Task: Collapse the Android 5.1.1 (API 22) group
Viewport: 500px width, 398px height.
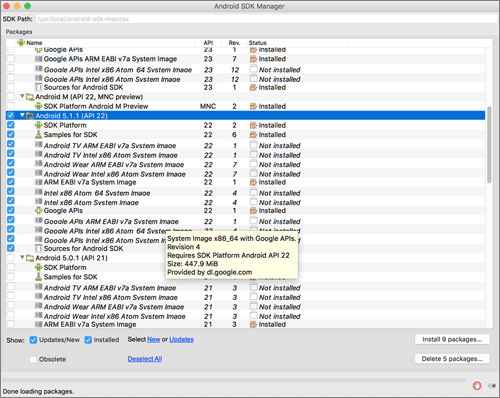Action: [x=22, y=115]
